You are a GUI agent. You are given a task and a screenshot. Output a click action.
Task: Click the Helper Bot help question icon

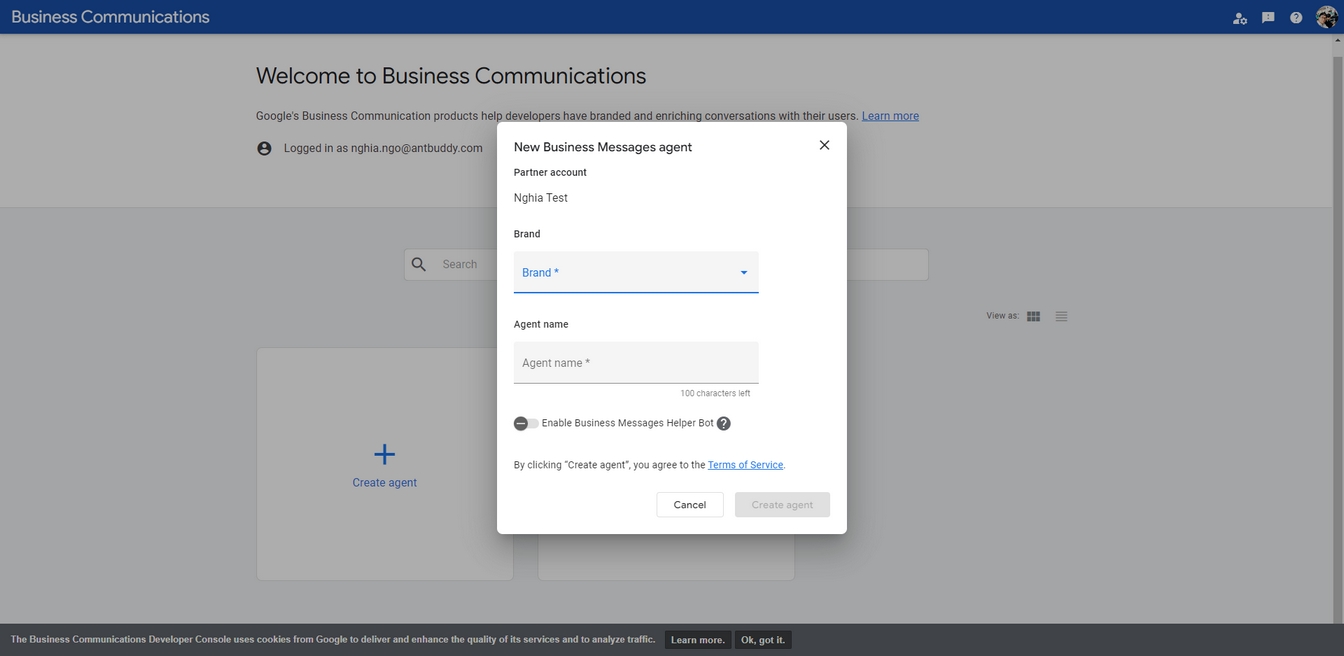coord(724,424)
